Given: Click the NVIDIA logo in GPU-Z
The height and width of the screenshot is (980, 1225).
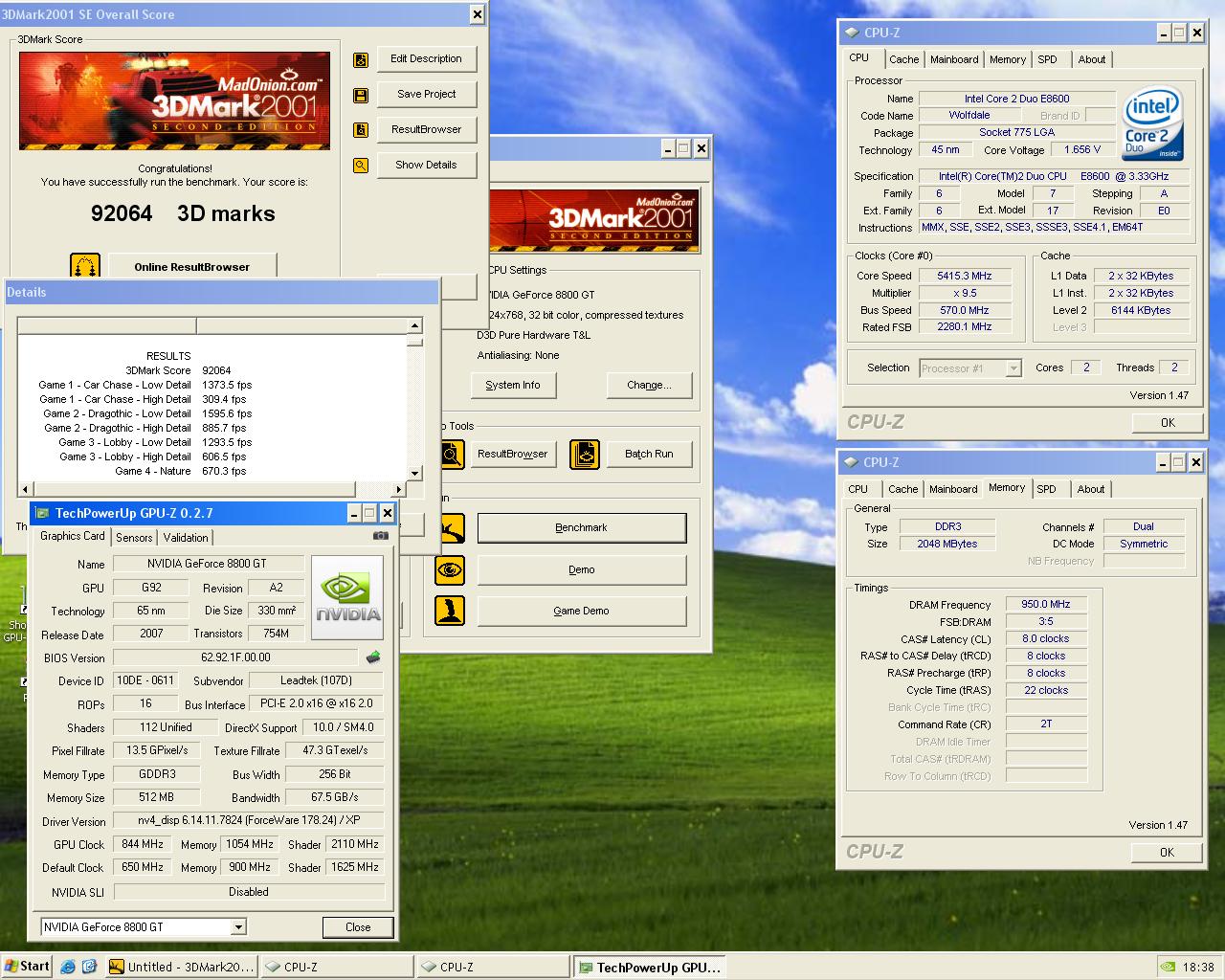Looking at the screenshot, I should click(347, 598).
